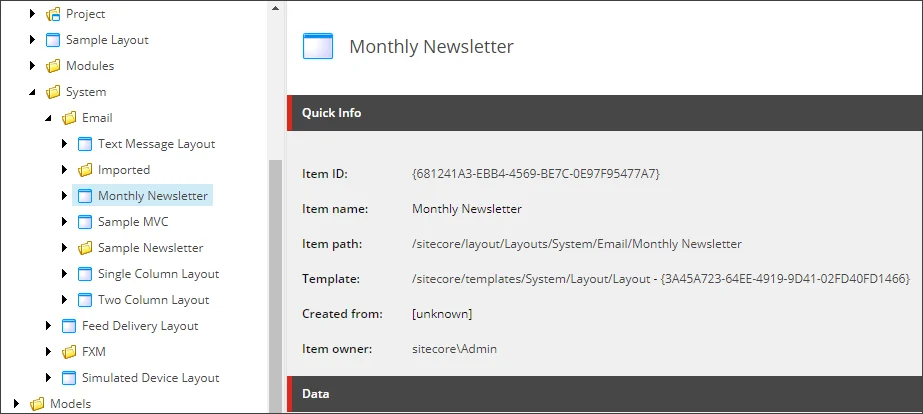Click the Sample MVC layout icon
Screen dimensions: 923x414
[x=85, y=221]
